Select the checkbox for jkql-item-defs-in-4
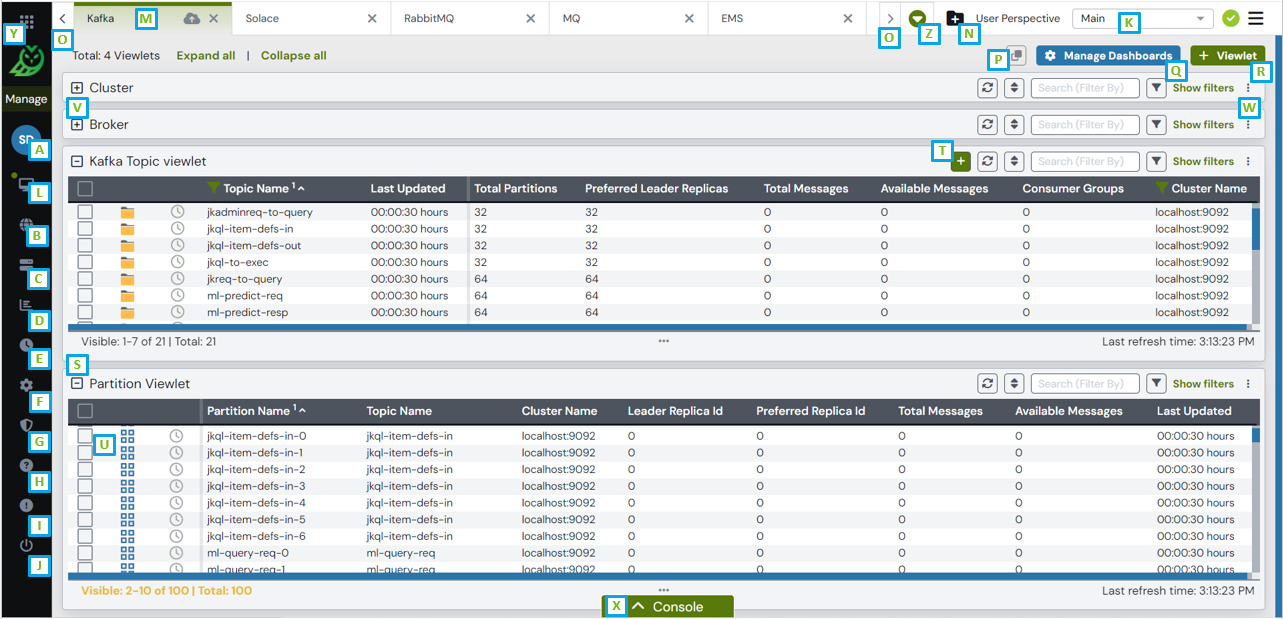 point(85,502)
